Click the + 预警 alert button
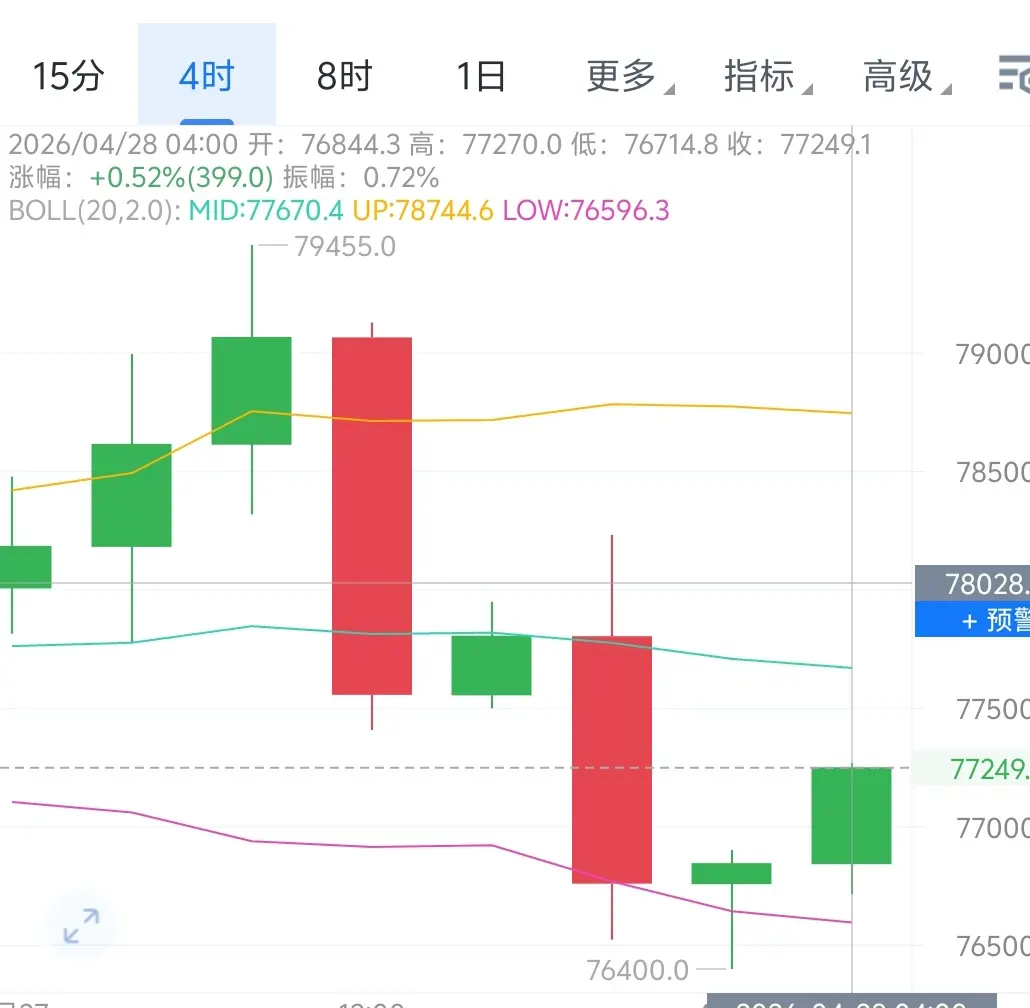Image resolution: width=1030 pixels, height=1008 pixels. (972, 619)
